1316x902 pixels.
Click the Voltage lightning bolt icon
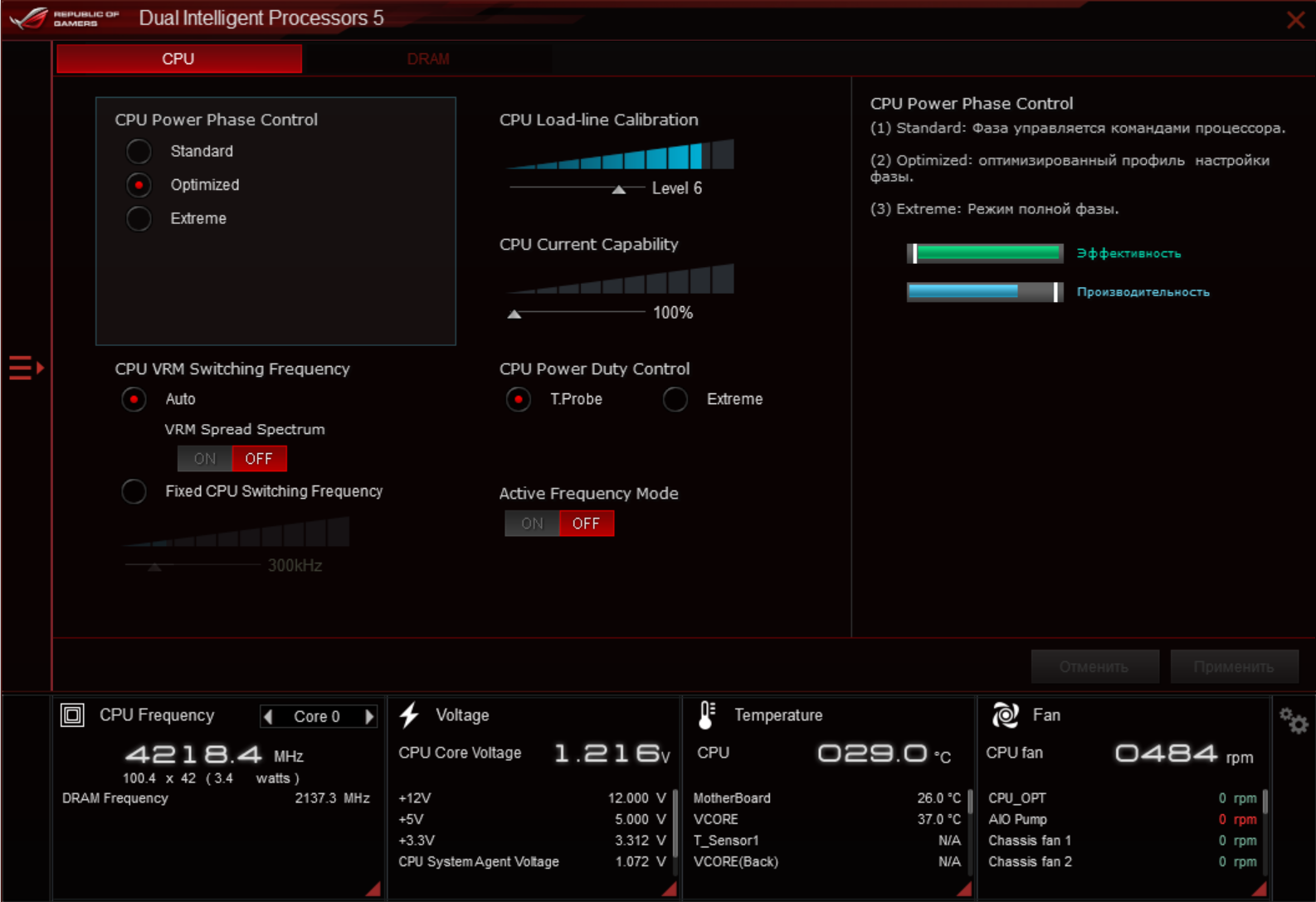pyautogui.click(x=409, y=715)
